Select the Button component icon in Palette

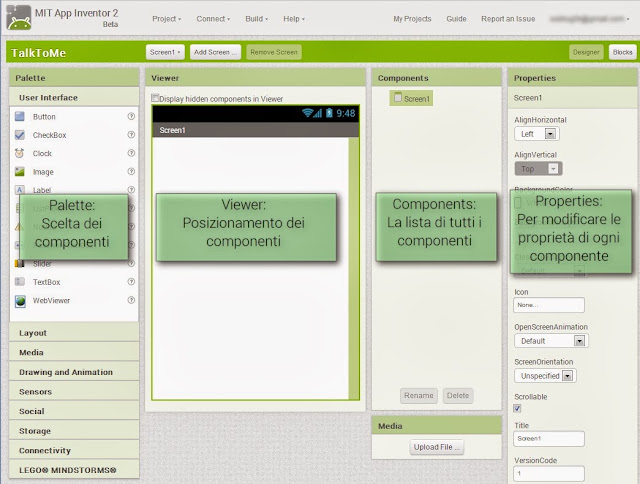20,116
